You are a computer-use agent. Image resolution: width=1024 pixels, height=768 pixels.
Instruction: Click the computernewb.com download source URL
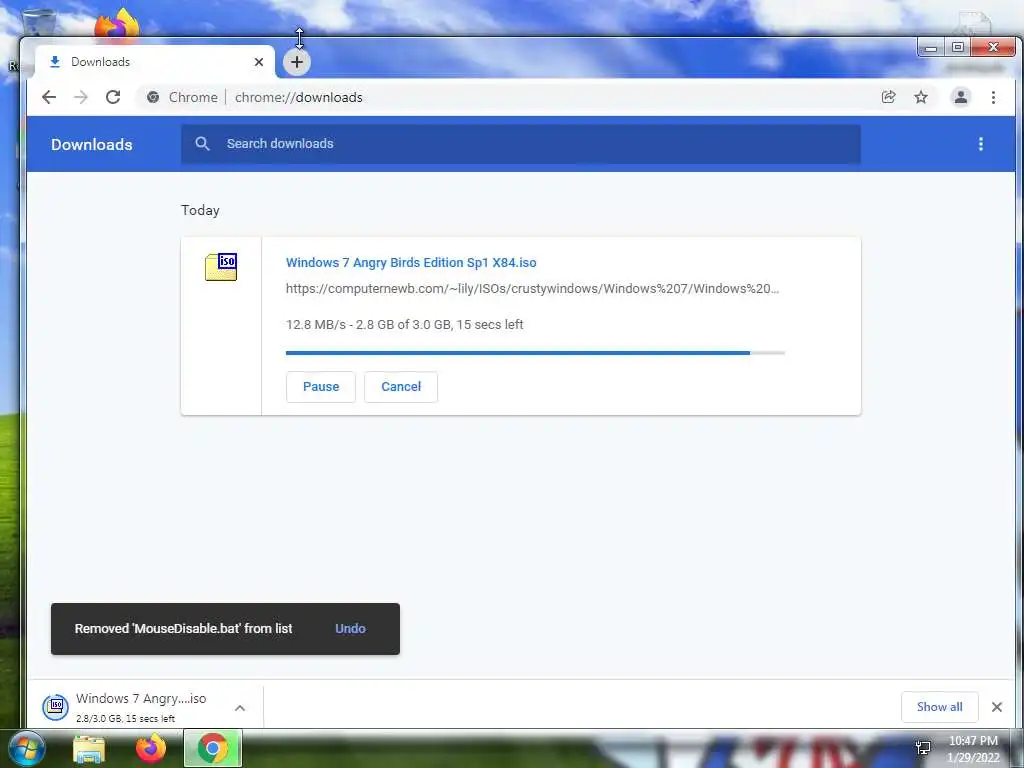pyautogui.click(x=532, y=289)
